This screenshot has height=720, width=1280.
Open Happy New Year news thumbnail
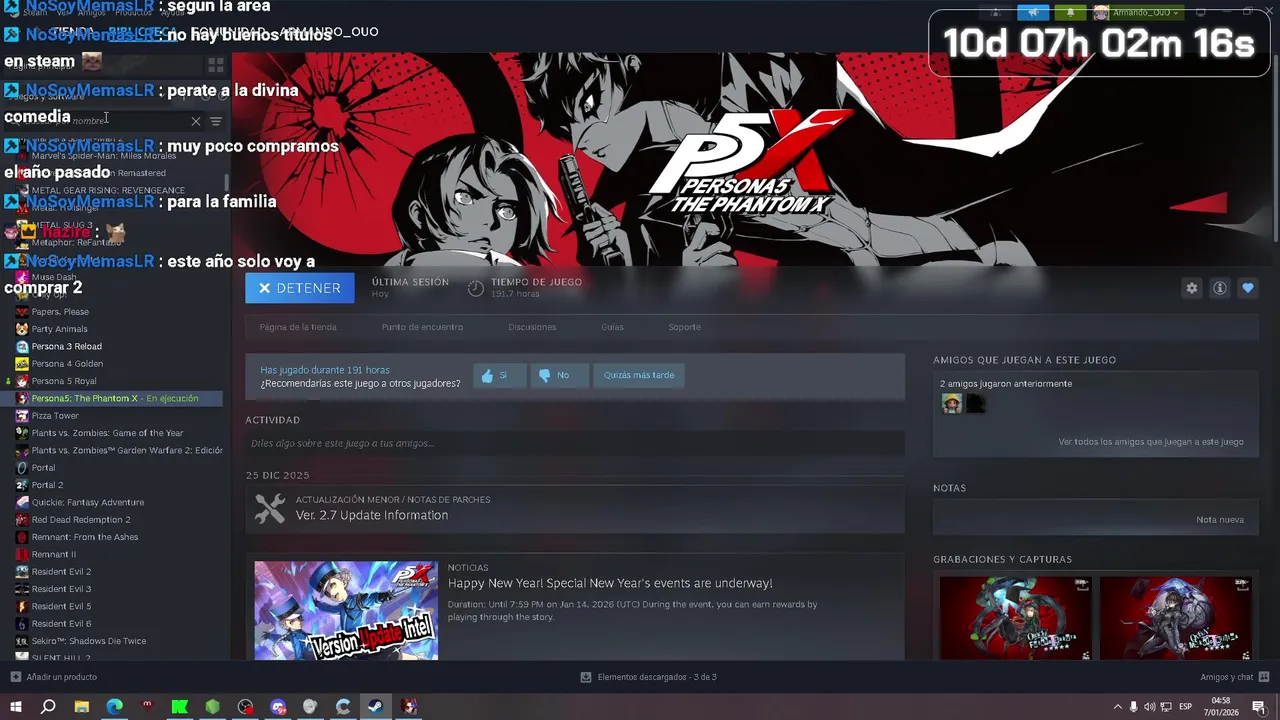346,610
